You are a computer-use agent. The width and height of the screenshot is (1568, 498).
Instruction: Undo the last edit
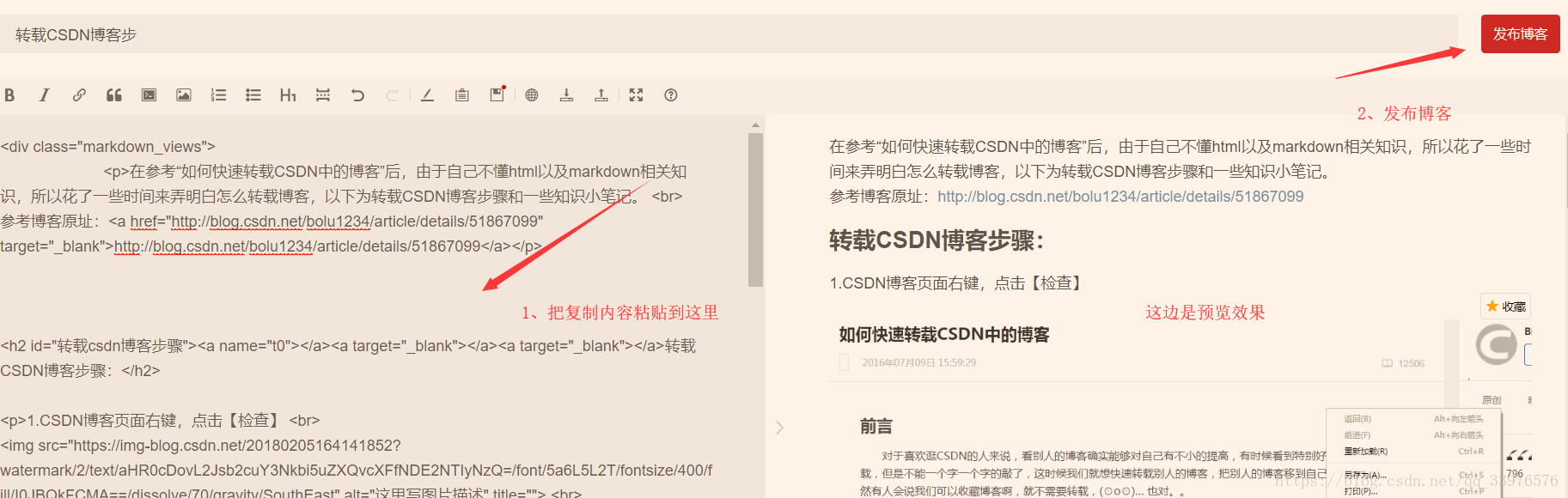[357, 95]
